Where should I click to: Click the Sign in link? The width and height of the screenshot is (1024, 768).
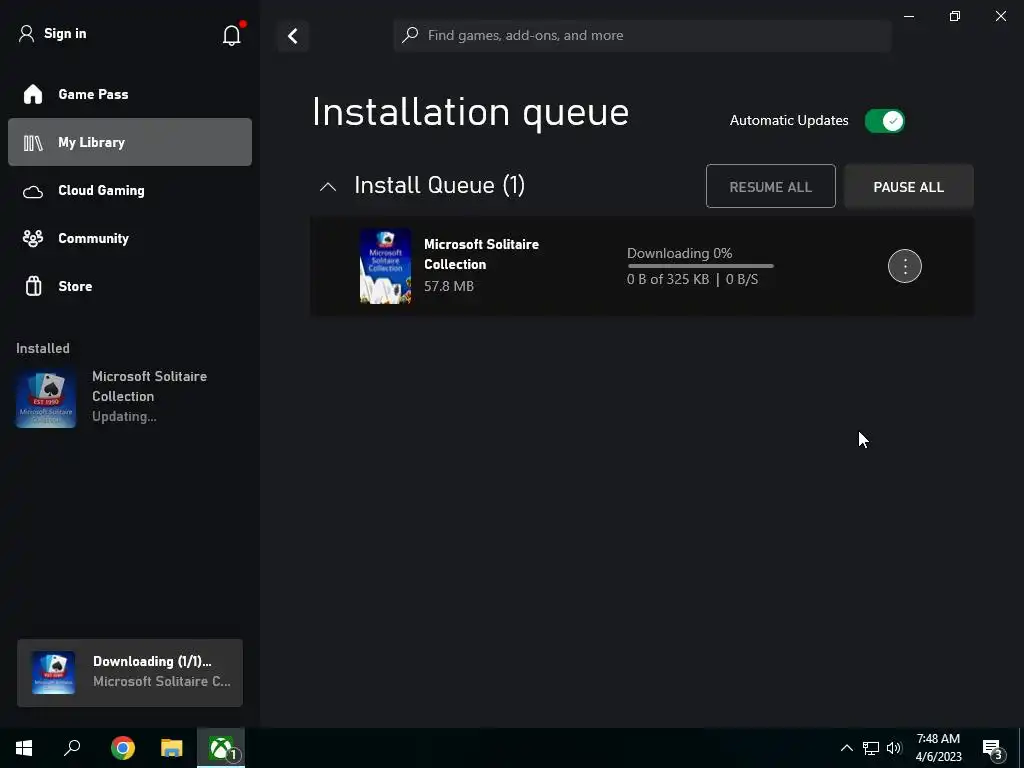point(65,33)
